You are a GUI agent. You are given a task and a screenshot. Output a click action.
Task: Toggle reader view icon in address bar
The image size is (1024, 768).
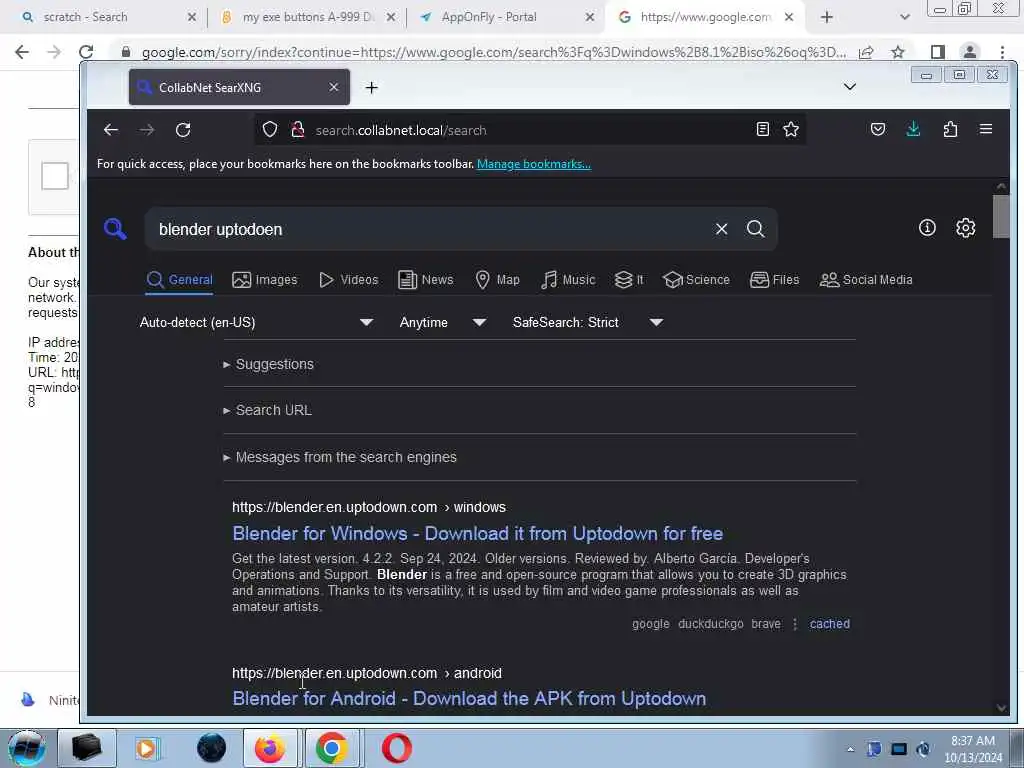(762, 129)
